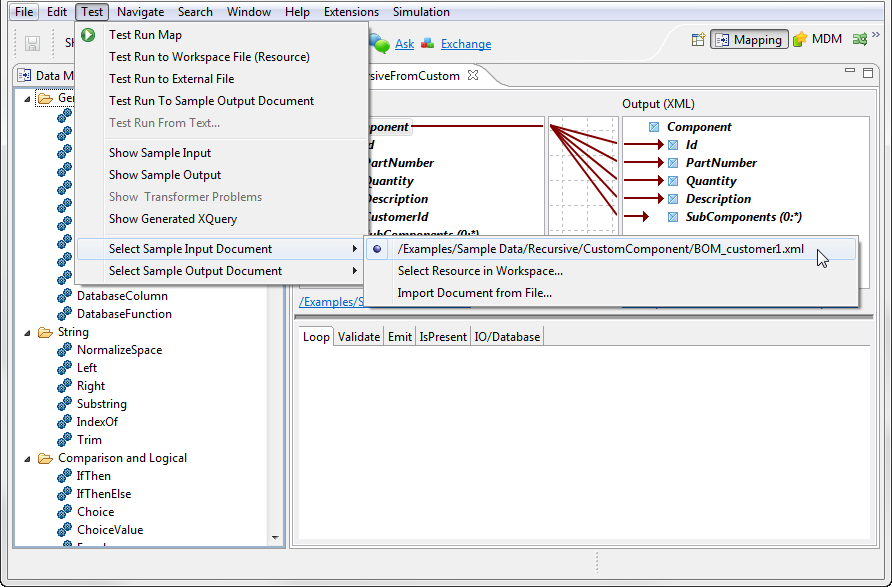
Task: Toggle the Mapping perspective button
Action: [x=749, y=40]
